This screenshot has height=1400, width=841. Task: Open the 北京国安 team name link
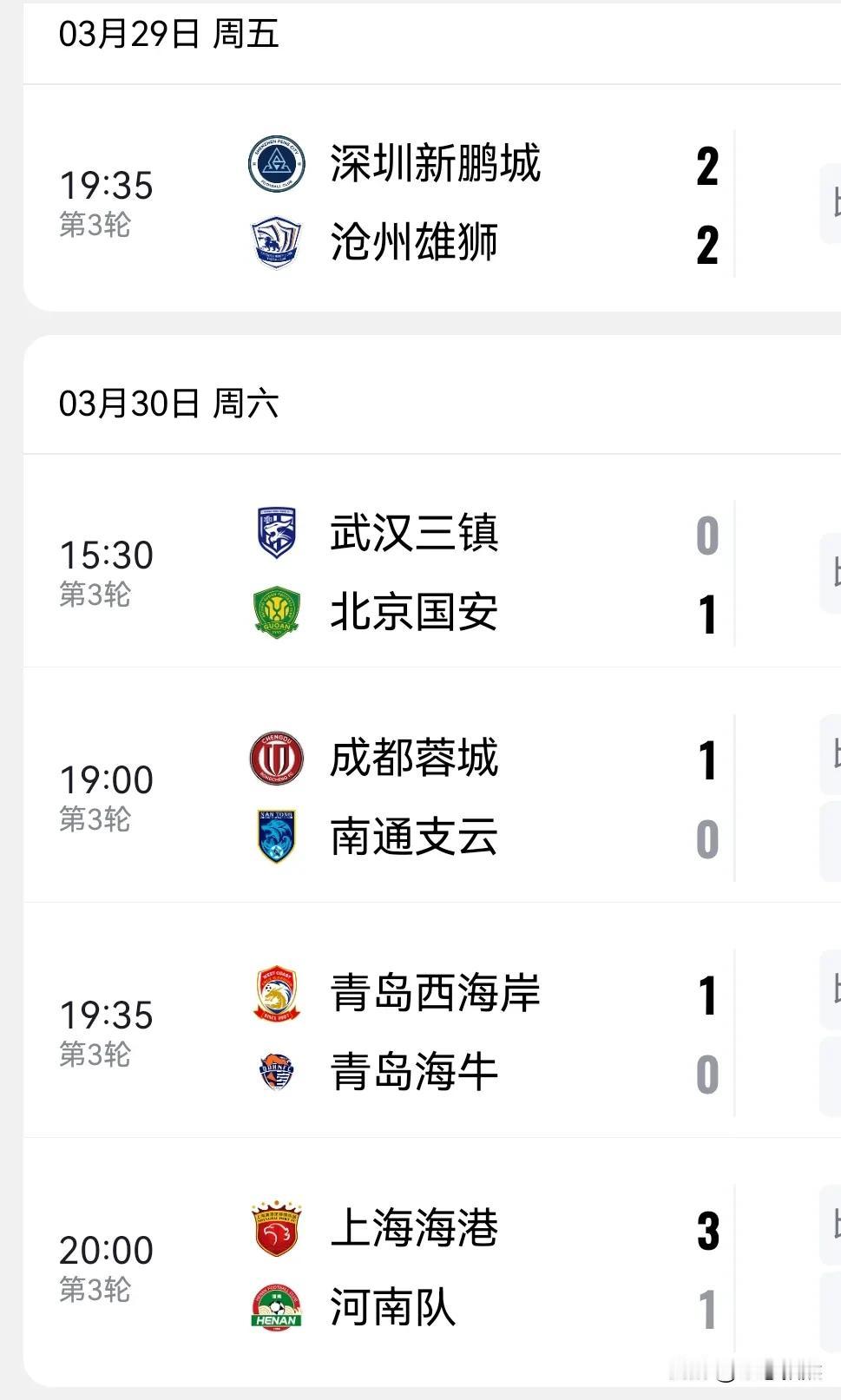(414, 612)
